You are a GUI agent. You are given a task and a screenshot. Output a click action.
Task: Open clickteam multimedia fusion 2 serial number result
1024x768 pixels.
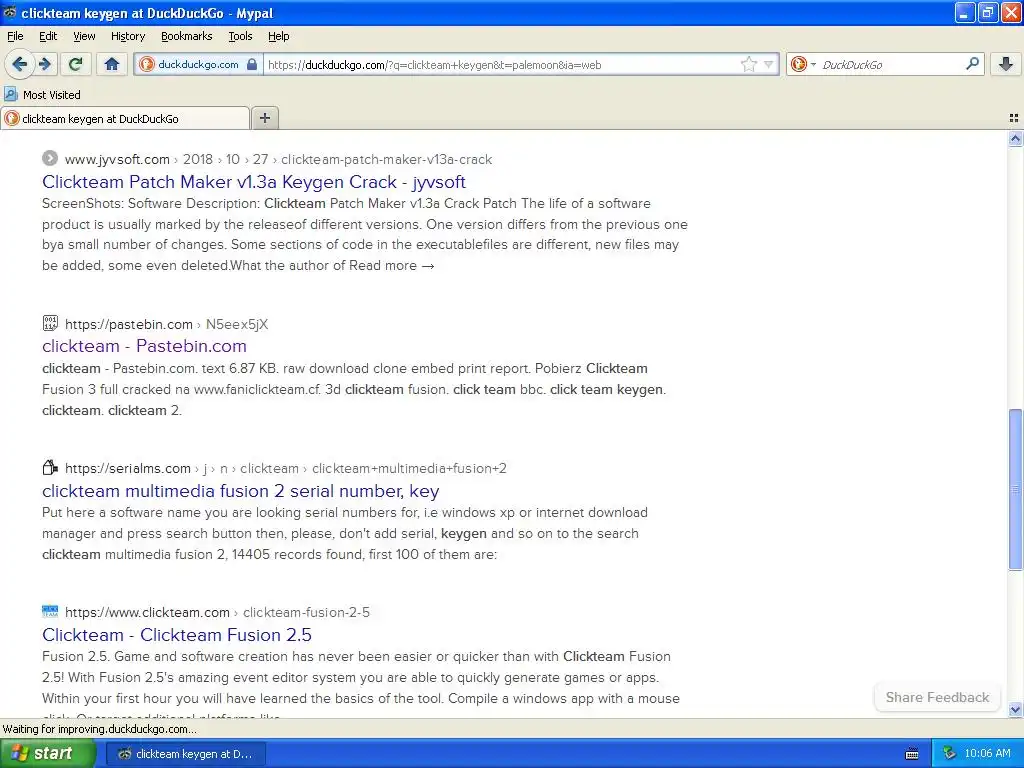pos(240,490)
